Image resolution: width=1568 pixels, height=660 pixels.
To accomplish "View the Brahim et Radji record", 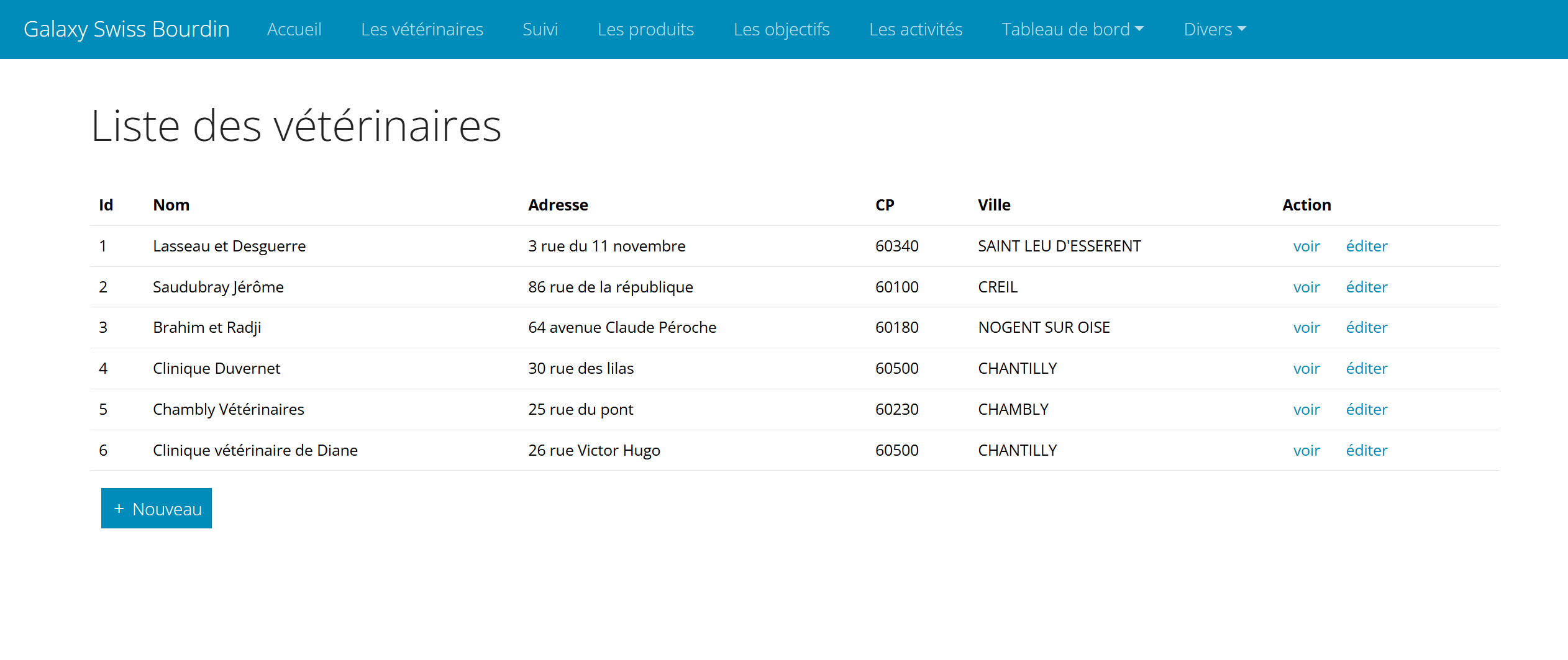I will 1306,328.
